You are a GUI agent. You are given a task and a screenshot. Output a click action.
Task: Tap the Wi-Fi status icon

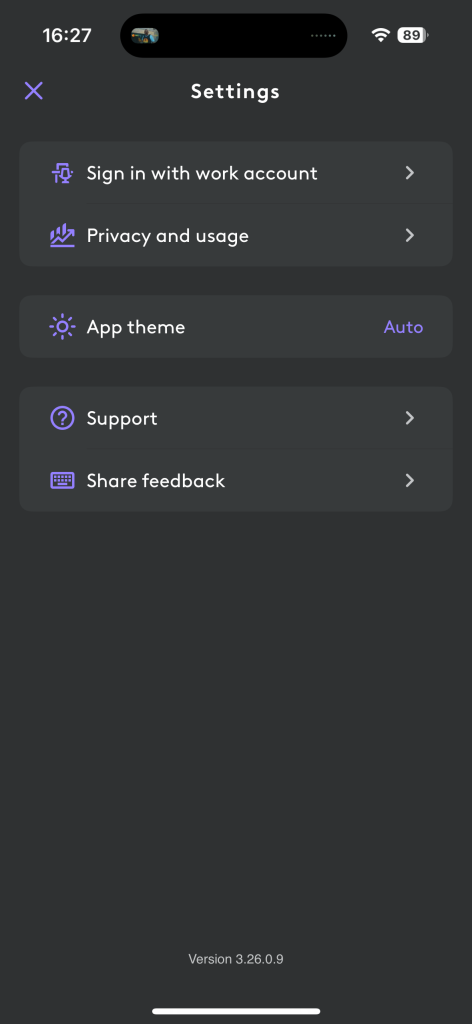(x=380, y=35)
